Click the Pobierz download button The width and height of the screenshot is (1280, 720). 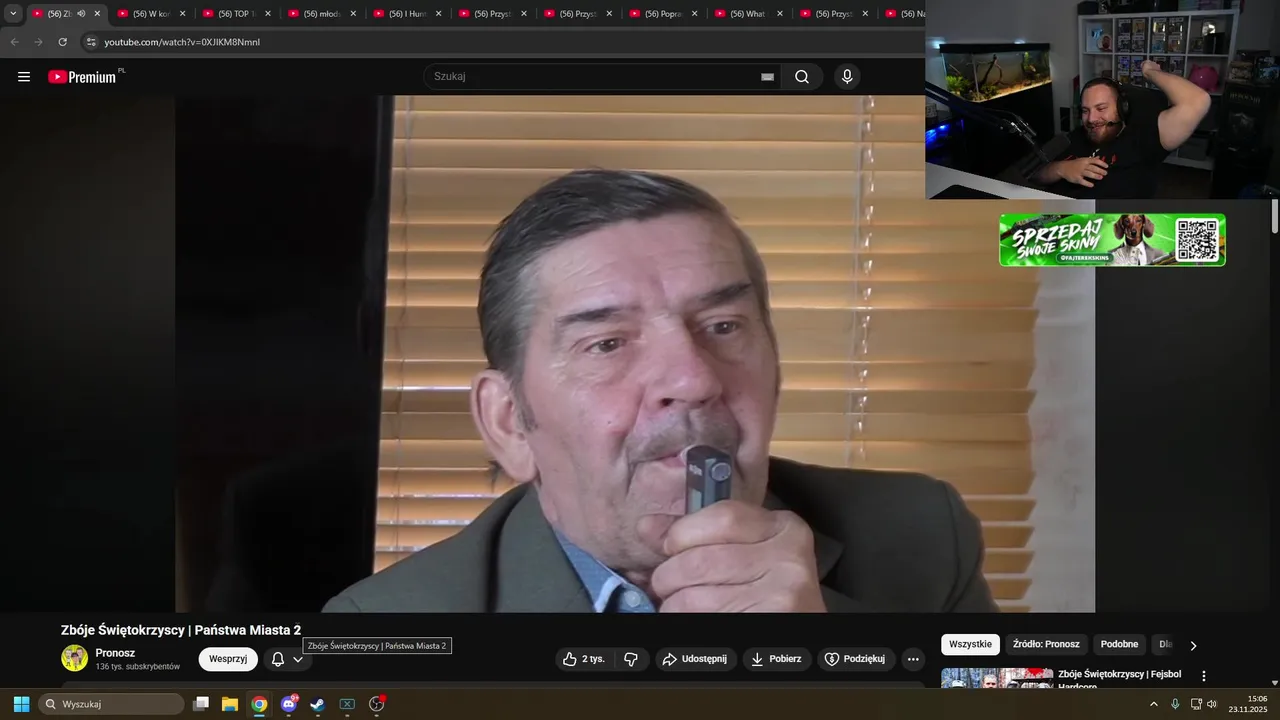776,659
